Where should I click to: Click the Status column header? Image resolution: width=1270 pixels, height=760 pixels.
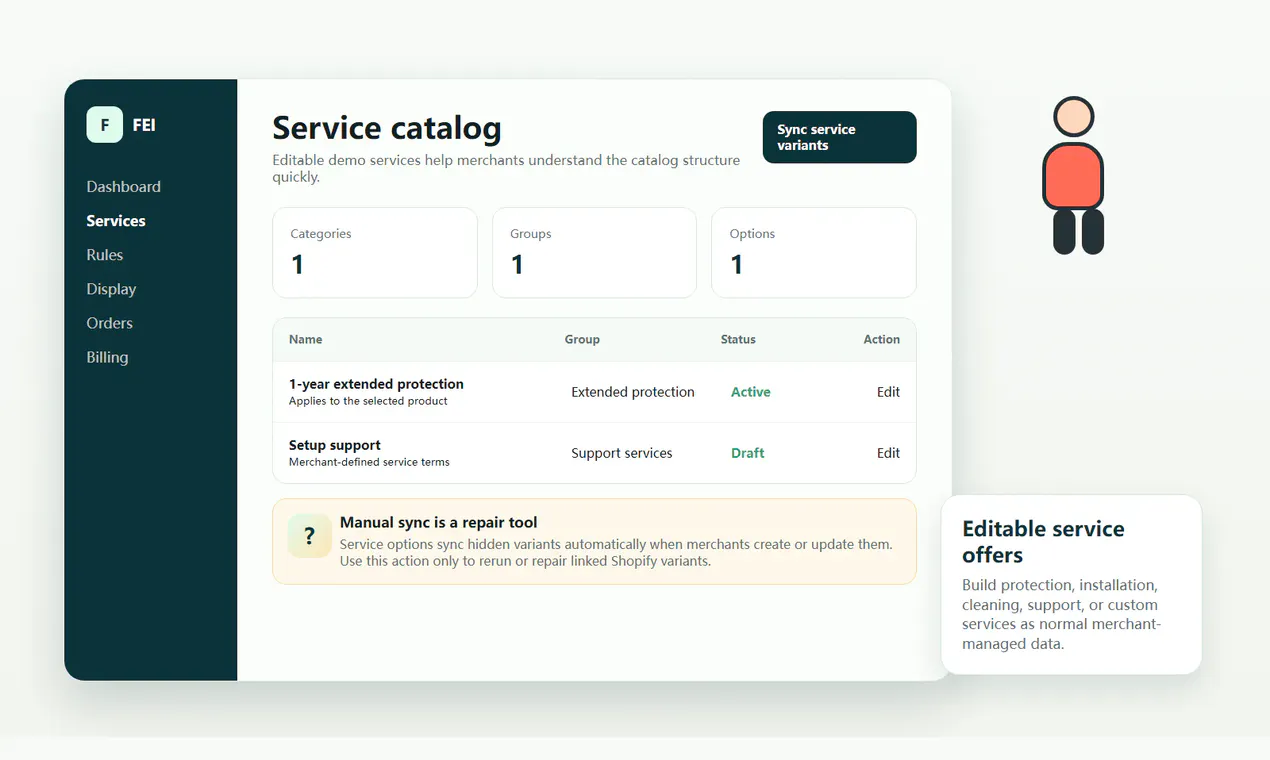[738, 340]
